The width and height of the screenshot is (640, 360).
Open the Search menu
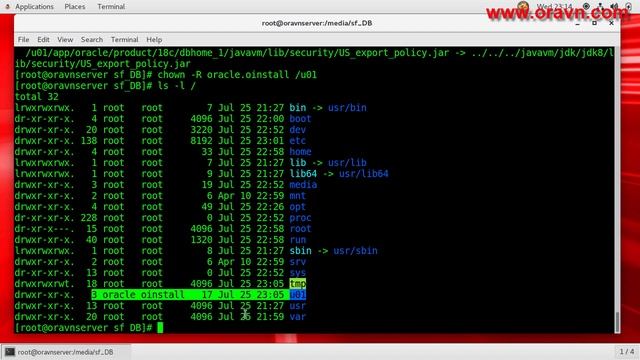click(92, 40)
